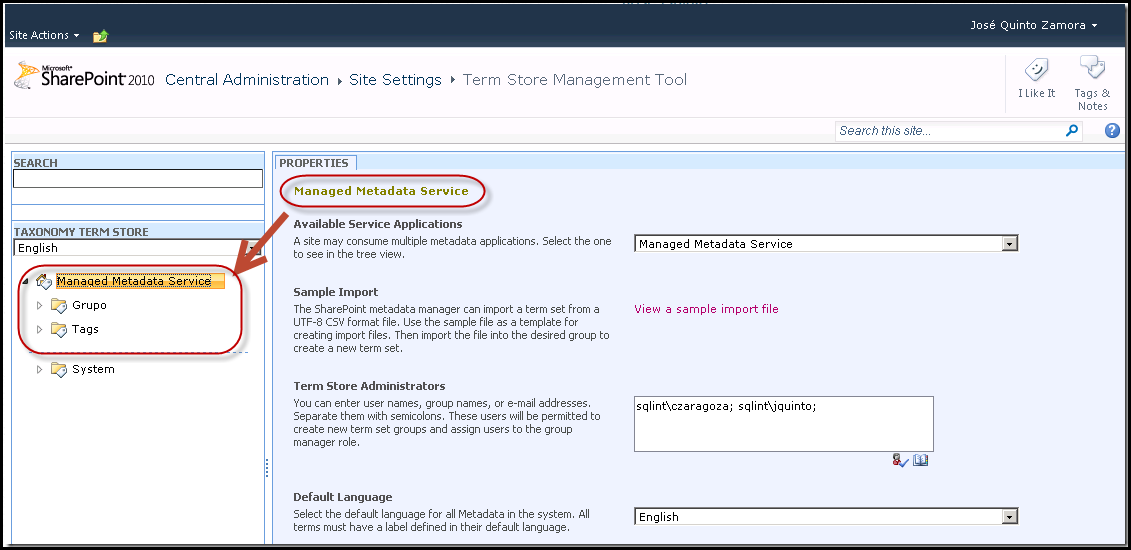Click the Navigate Up folder icon
Image resolution: width=1131 pixels, height=550 pixels.
pos(100,35)
